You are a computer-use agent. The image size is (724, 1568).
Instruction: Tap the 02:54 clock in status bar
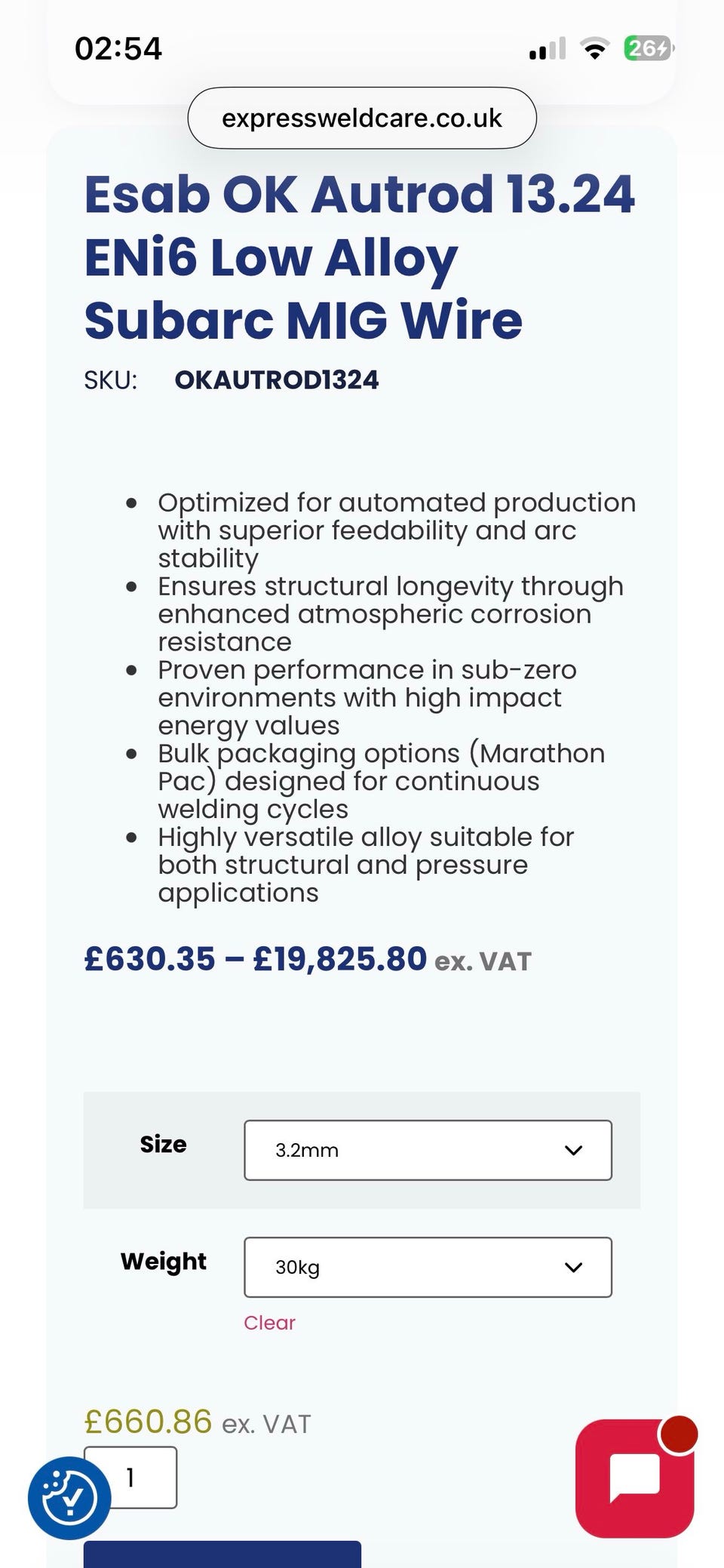(x=118, y=49)
